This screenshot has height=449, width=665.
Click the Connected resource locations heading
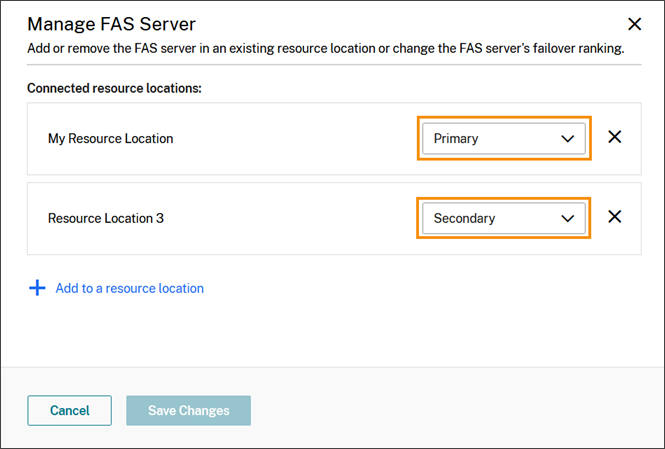coord(114,88)
